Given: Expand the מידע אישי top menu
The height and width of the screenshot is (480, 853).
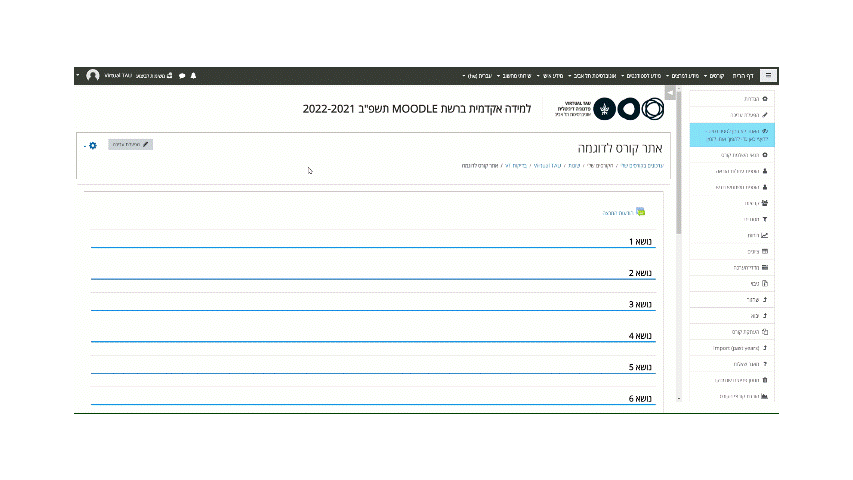Looking at the screenshot, I should coord(550,76).
